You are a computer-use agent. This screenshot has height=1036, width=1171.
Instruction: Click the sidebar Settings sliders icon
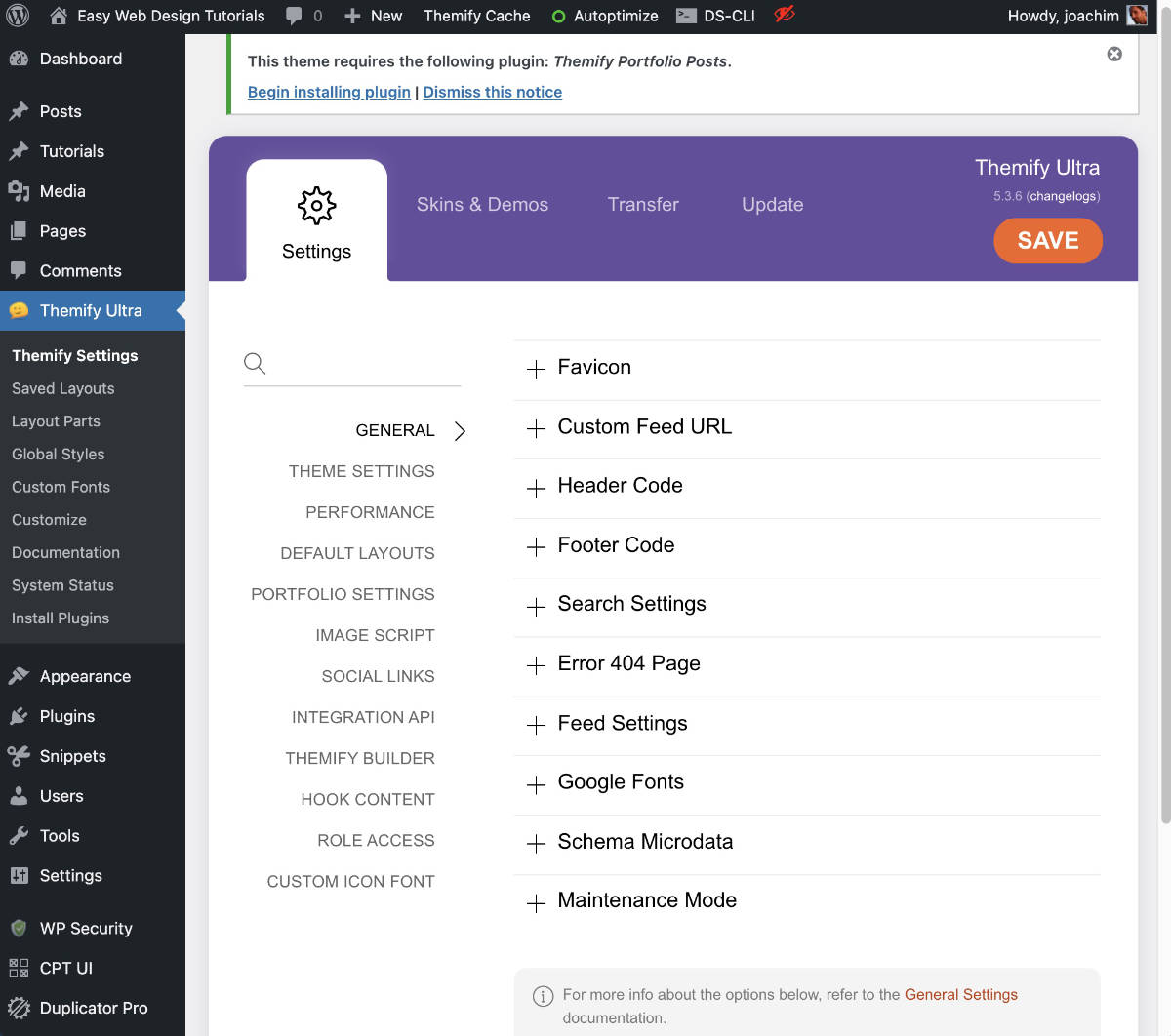(19, 876)
